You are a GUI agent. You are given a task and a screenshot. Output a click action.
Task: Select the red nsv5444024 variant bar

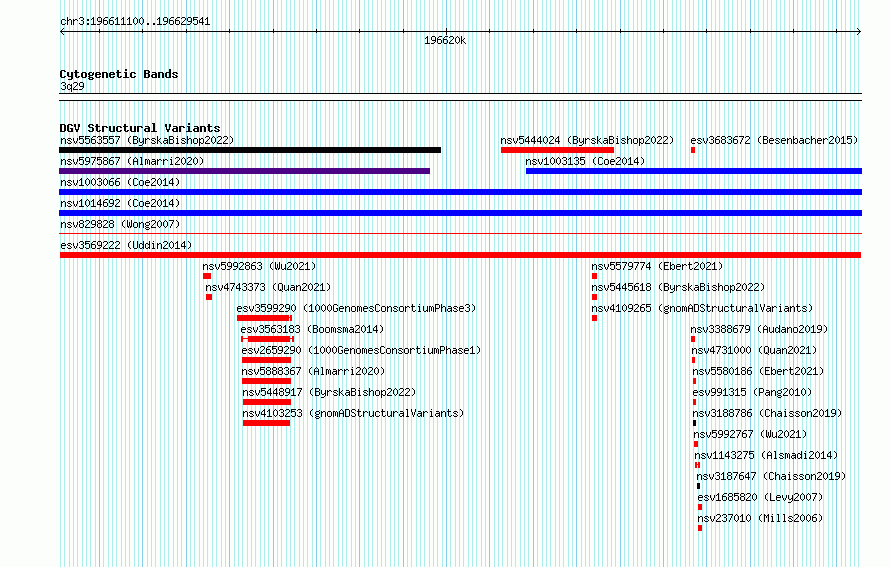(x=557, y=150)
